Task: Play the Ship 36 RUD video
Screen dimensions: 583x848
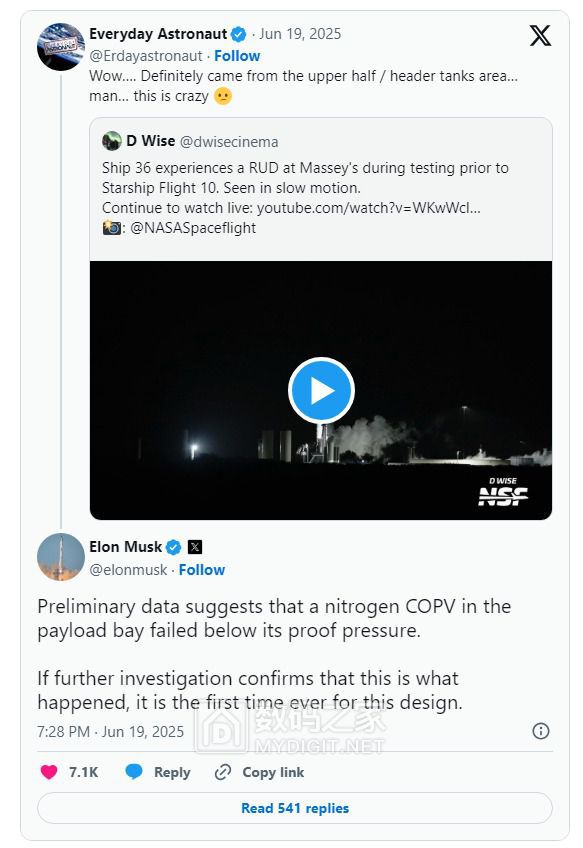Action: 321,390
